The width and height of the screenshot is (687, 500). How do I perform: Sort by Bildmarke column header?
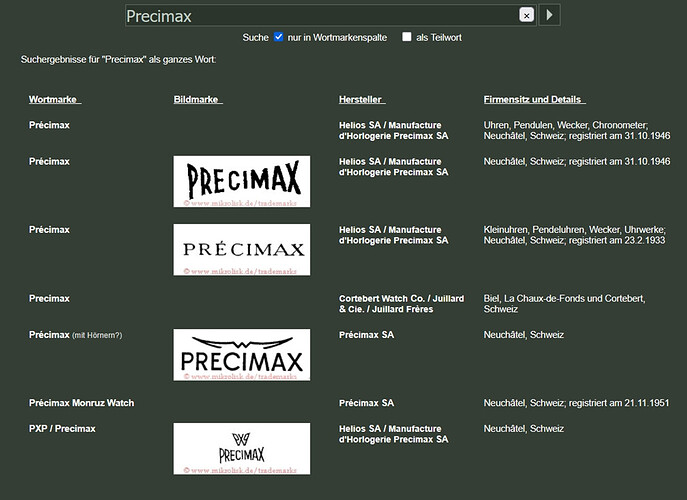pos(198,99)
